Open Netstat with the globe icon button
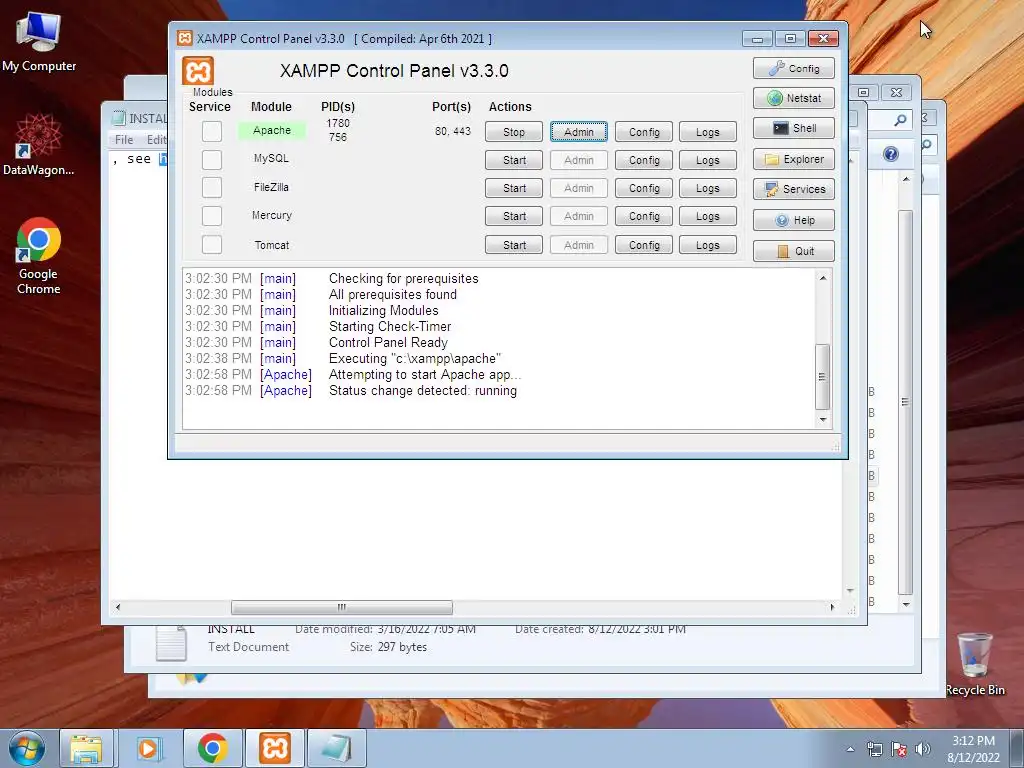1024x768 pixels. [793, 98]
